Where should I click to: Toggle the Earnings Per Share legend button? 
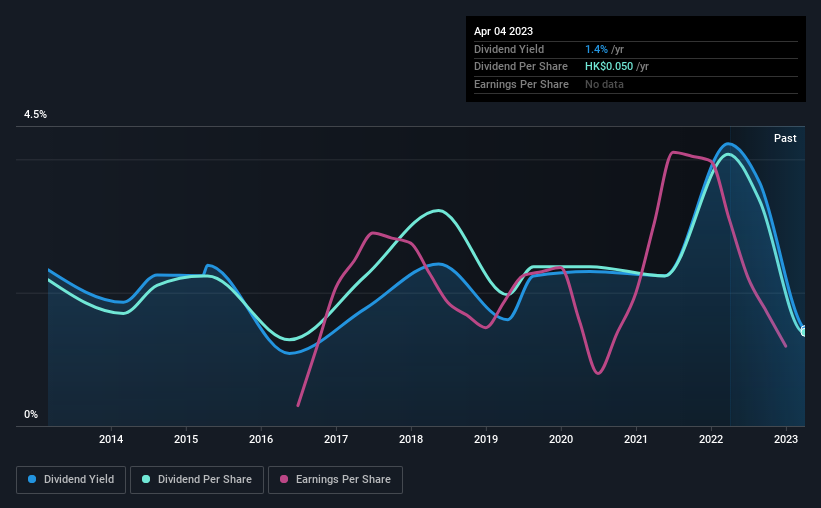pyautogui.click(x=335, y=480)
